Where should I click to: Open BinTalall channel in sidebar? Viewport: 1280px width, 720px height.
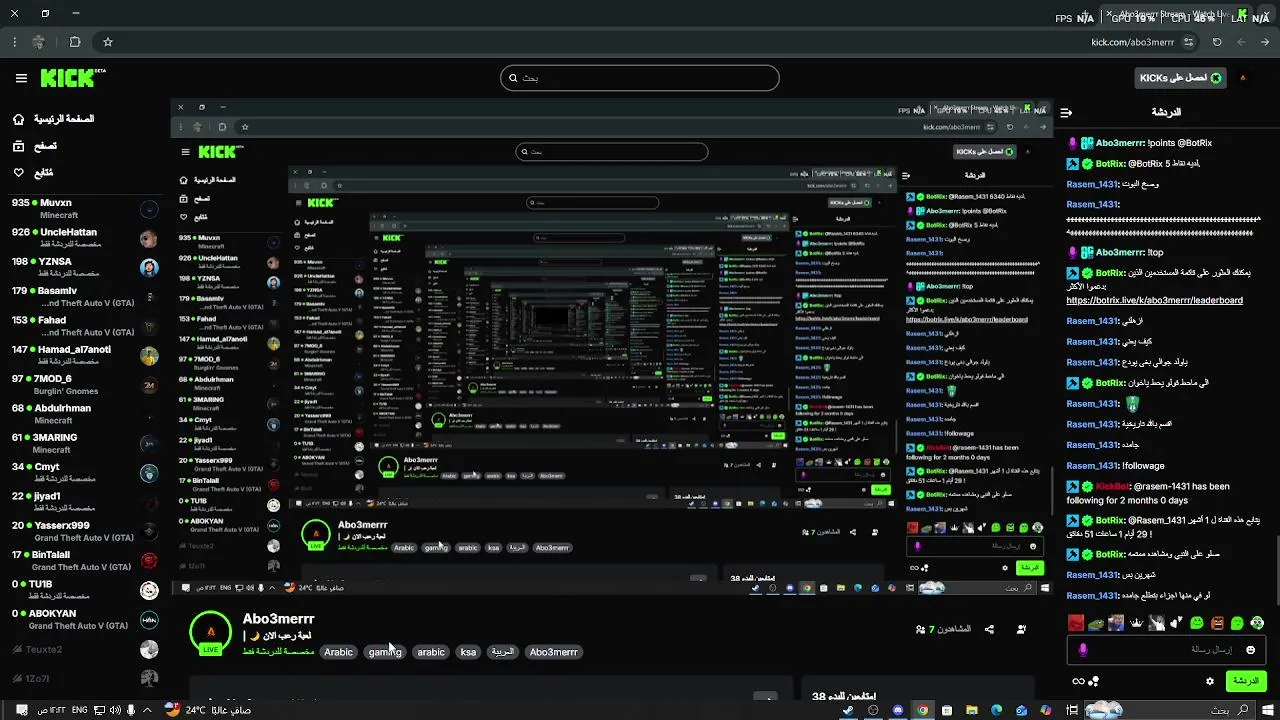84,561
